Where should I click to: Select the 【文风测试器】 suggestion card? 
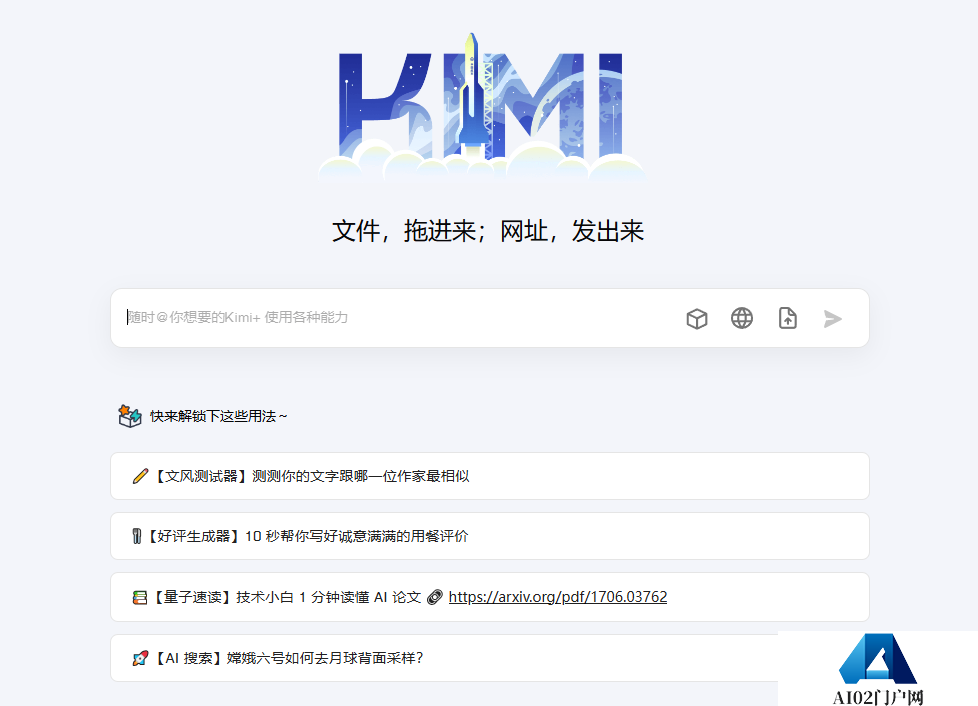pyautogui.click(x=490, y=476)
